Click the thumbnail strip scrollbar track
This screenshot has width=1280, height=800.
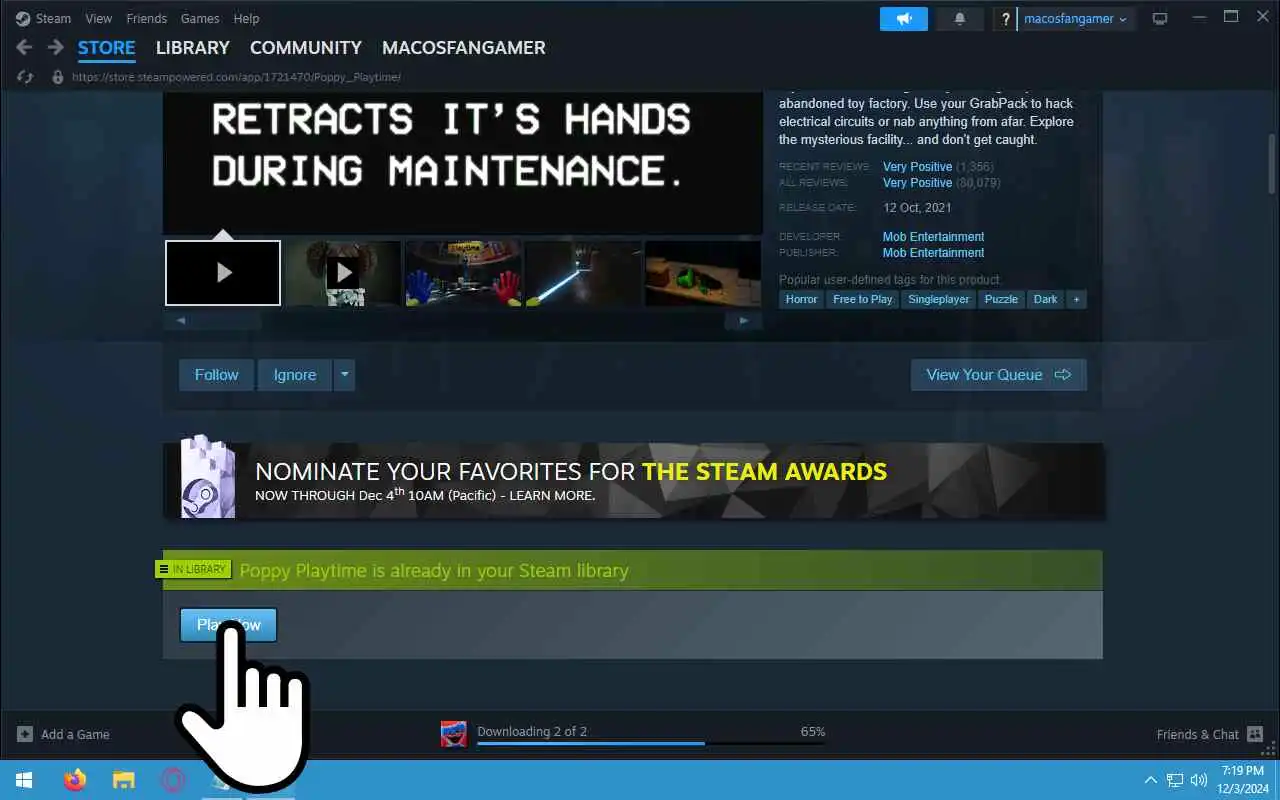(462, 321)
